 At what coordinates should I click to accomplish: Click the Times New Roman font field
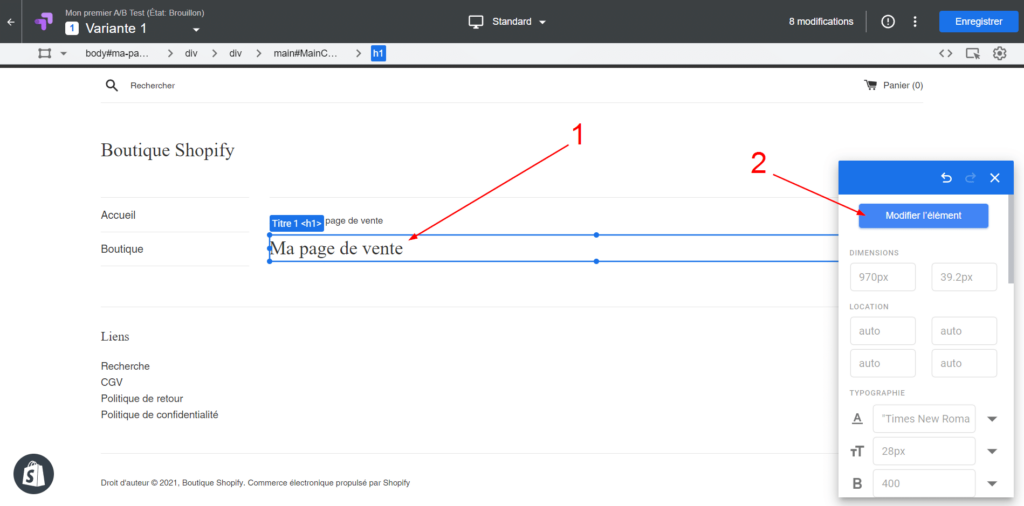coord(924,419)
